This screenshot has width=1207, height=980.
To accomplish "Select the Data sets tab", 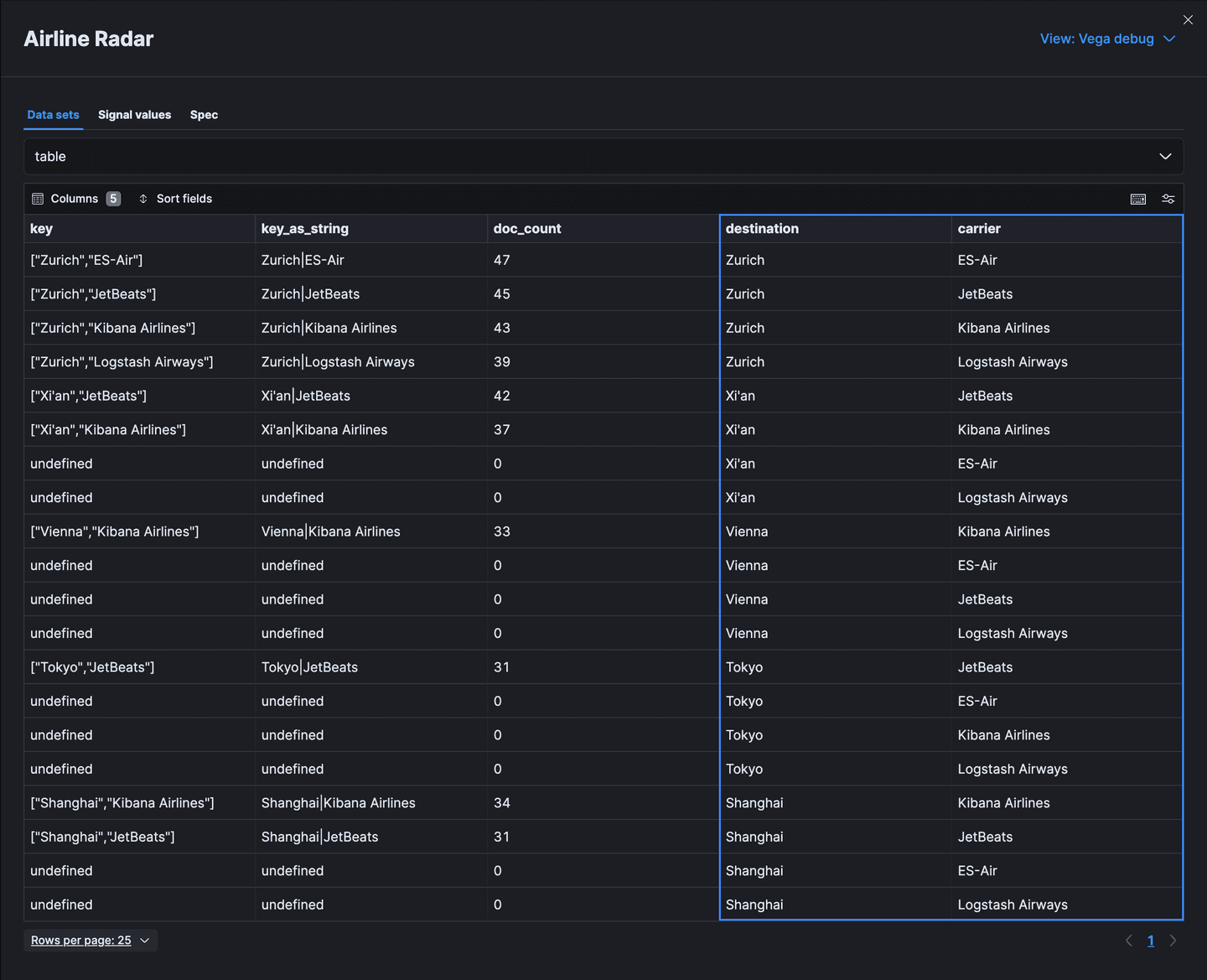I will pos(53,115).
